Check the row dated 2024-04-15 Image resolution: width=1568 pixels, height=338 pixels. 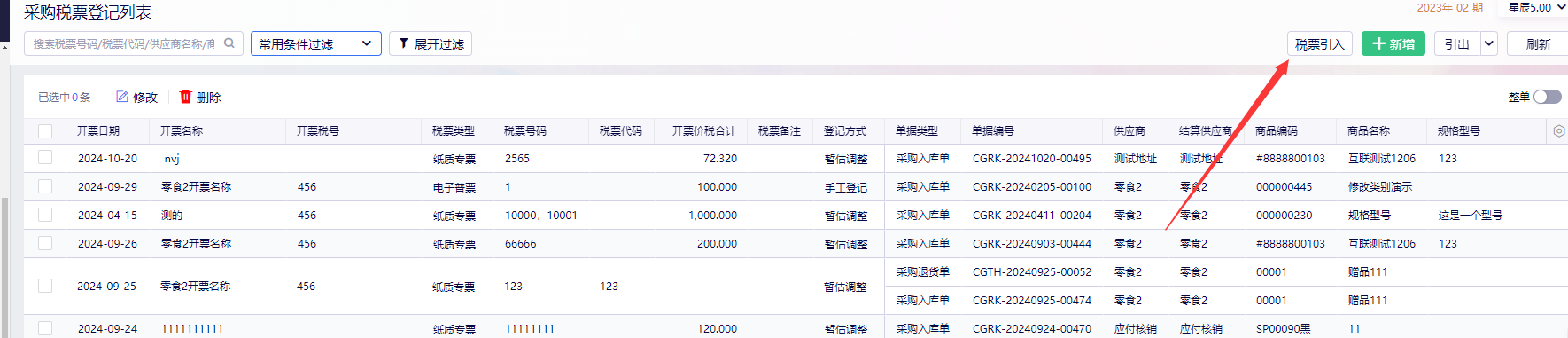45,215
